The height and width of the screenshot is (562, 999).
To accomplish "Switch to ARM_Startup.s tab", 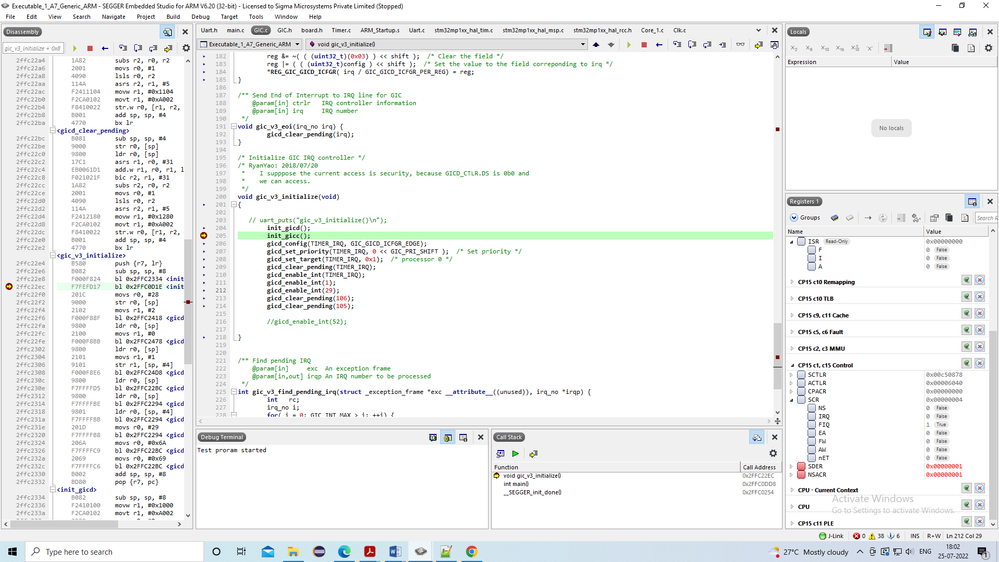I will pyautogui.click(x=380, y=30).
